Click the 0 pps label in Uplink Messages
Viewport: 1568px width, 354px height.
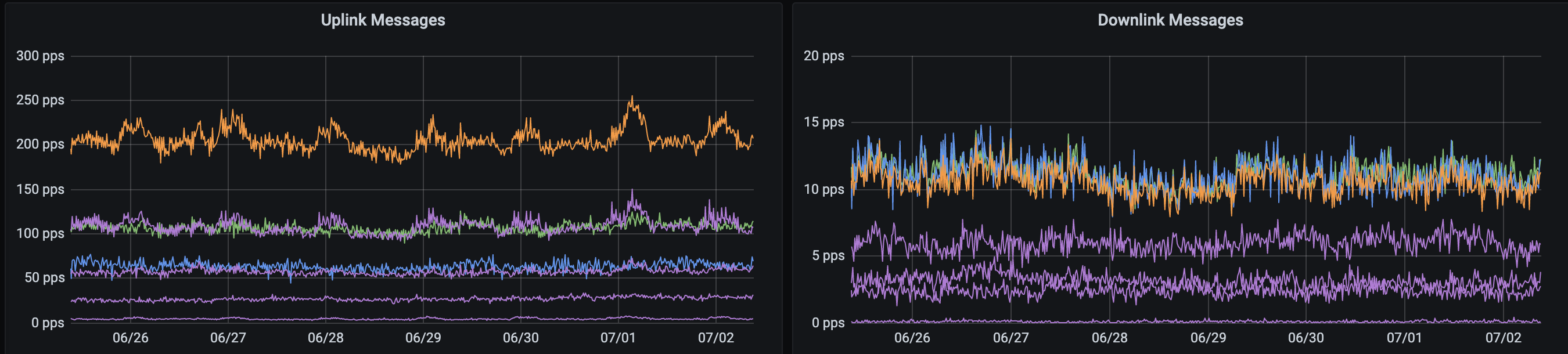(48, 322)
